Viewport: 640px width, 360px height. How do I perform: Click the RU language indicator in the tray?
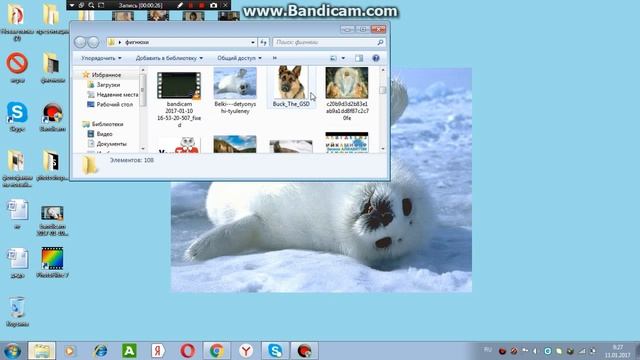point(487,350)
